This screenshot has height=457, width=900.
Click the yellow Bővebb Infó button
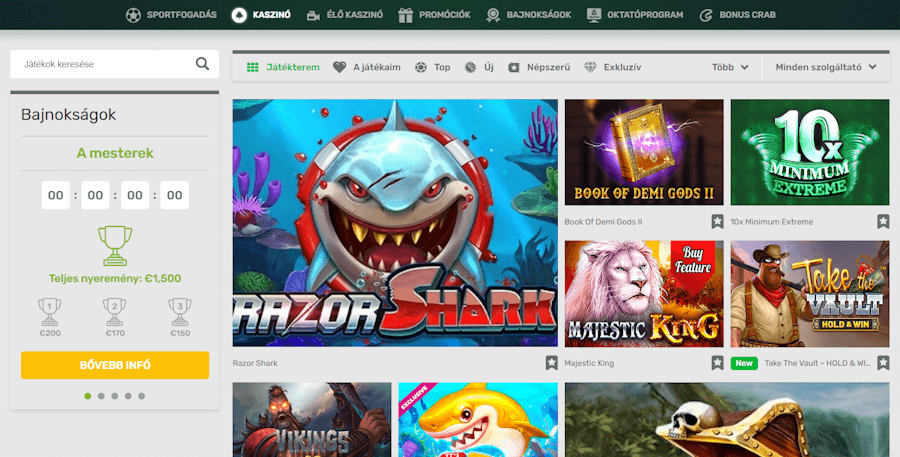click(x=115, y=365)
